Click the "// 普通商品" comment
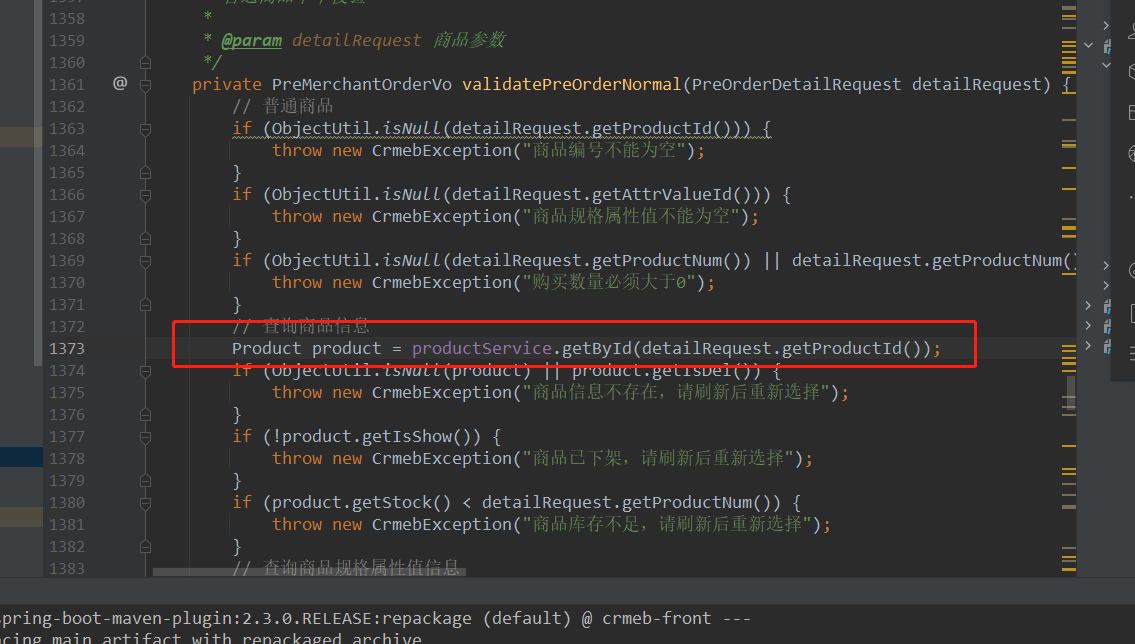The image size is (1135, 644). click(282, 106)
